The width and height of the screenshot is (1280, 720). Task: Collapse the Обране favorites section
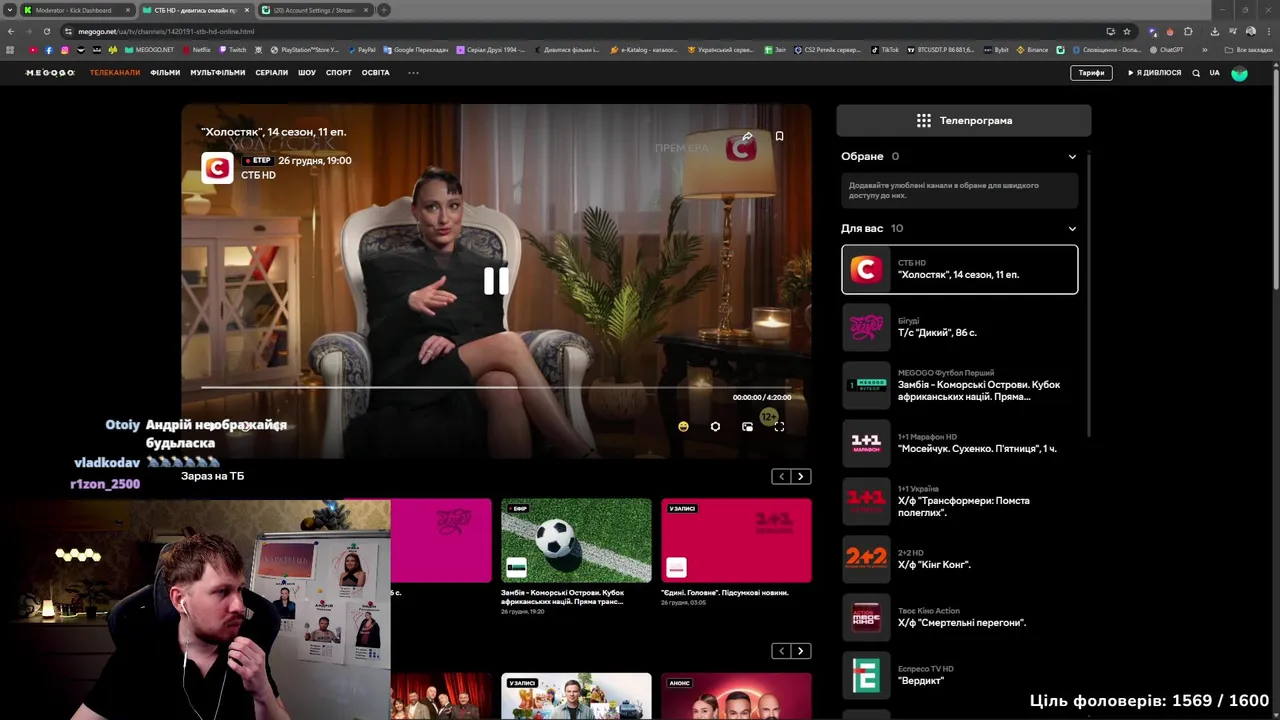(x=1072, y=157)
